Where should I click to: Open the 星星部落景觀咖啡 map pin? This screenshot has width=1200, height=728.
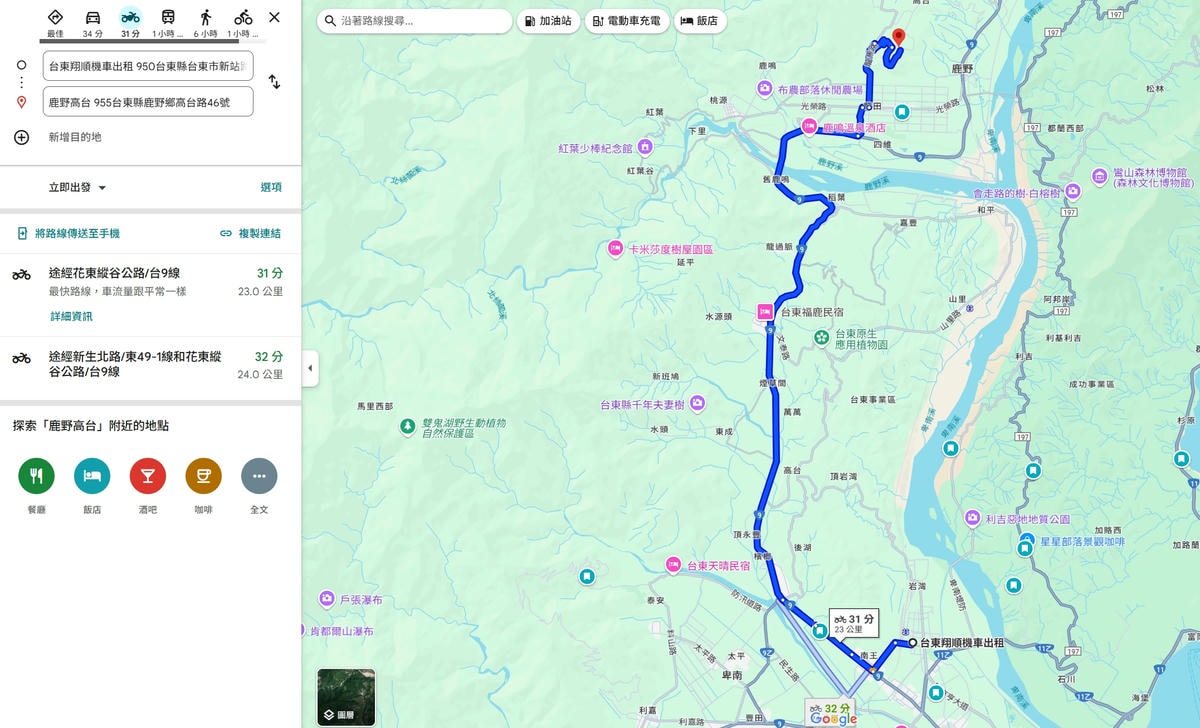tap(1026, 542)
